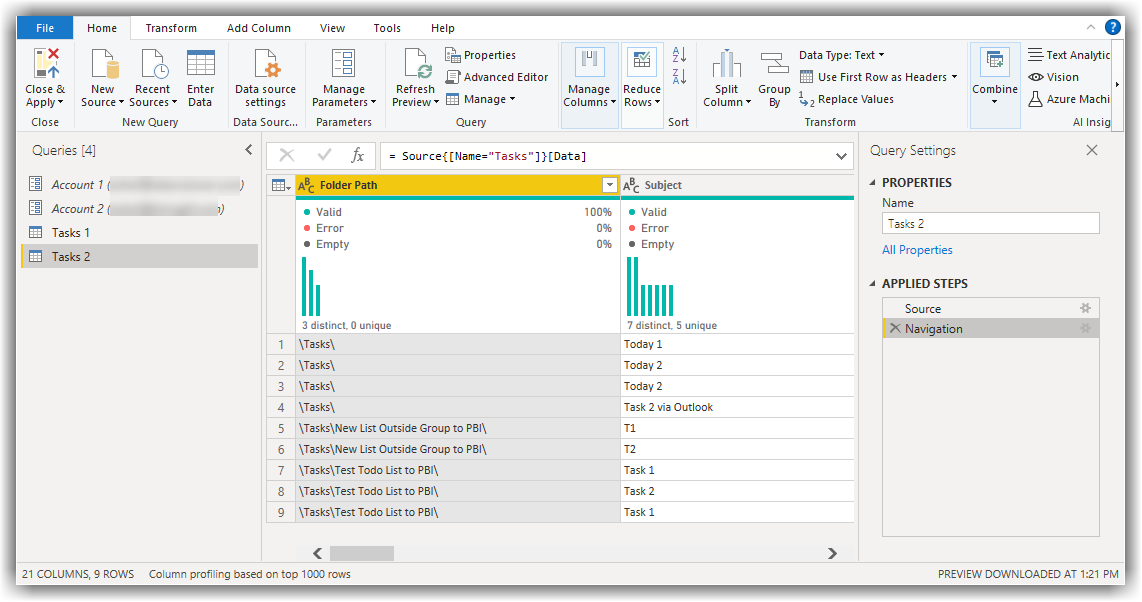Screen dimensions: 1142x602
Task: Click Replace Values in Transform group
Action: tap(846, 99)
